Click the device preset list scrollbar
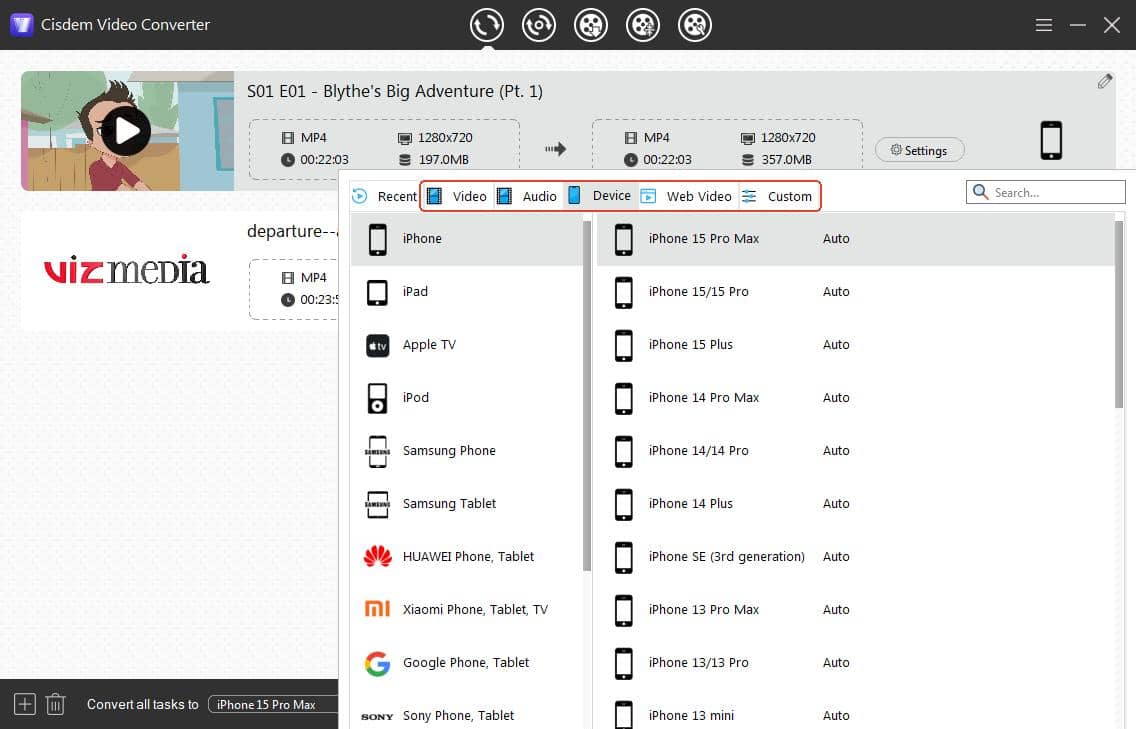1136x729 pixels. click(1118, 314)
